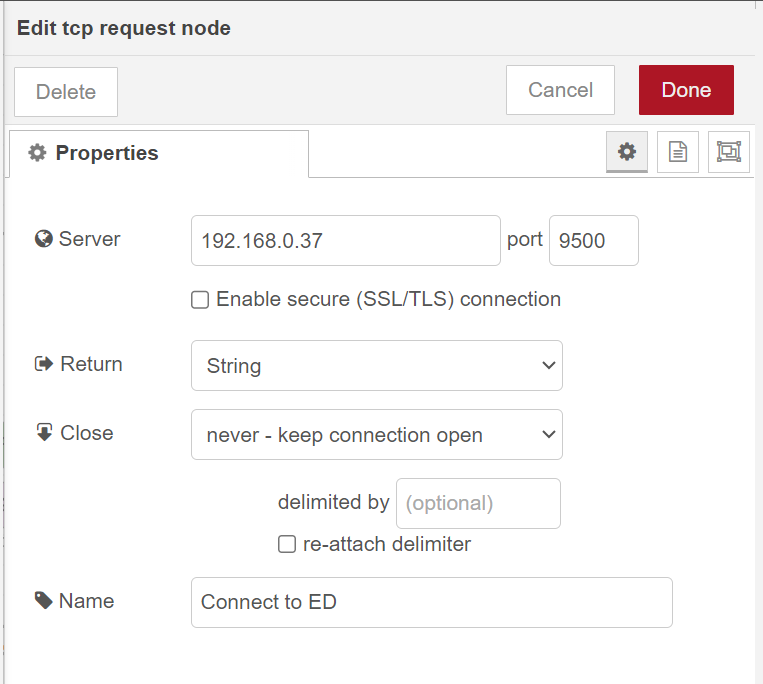This screenshot has width=763, height=684.
Task: Click the delimited by optional field
Action: click(x=478, y=503)
